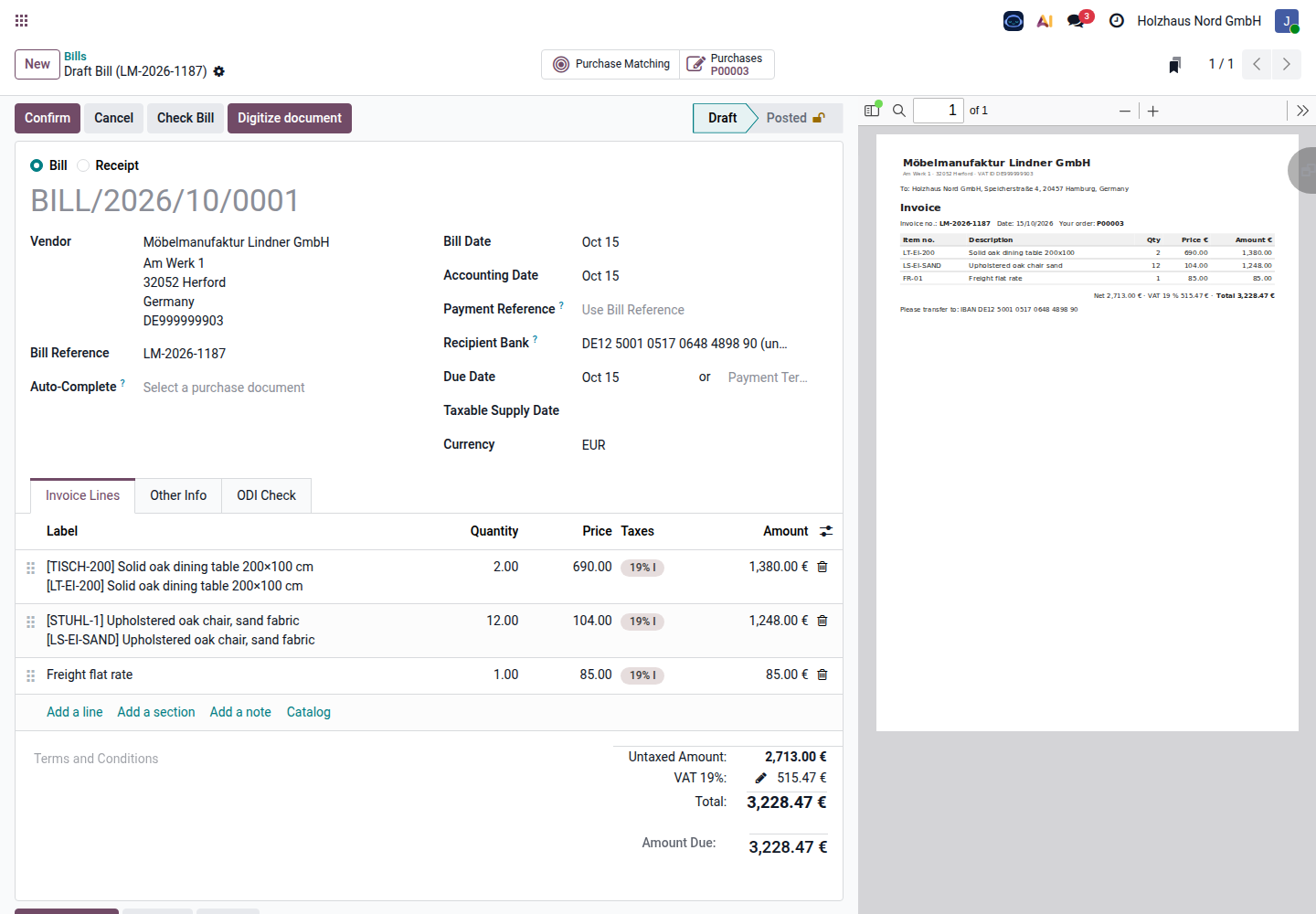Delete the Solid oak dining table line
1316x914 pixels.
point(822,567)
